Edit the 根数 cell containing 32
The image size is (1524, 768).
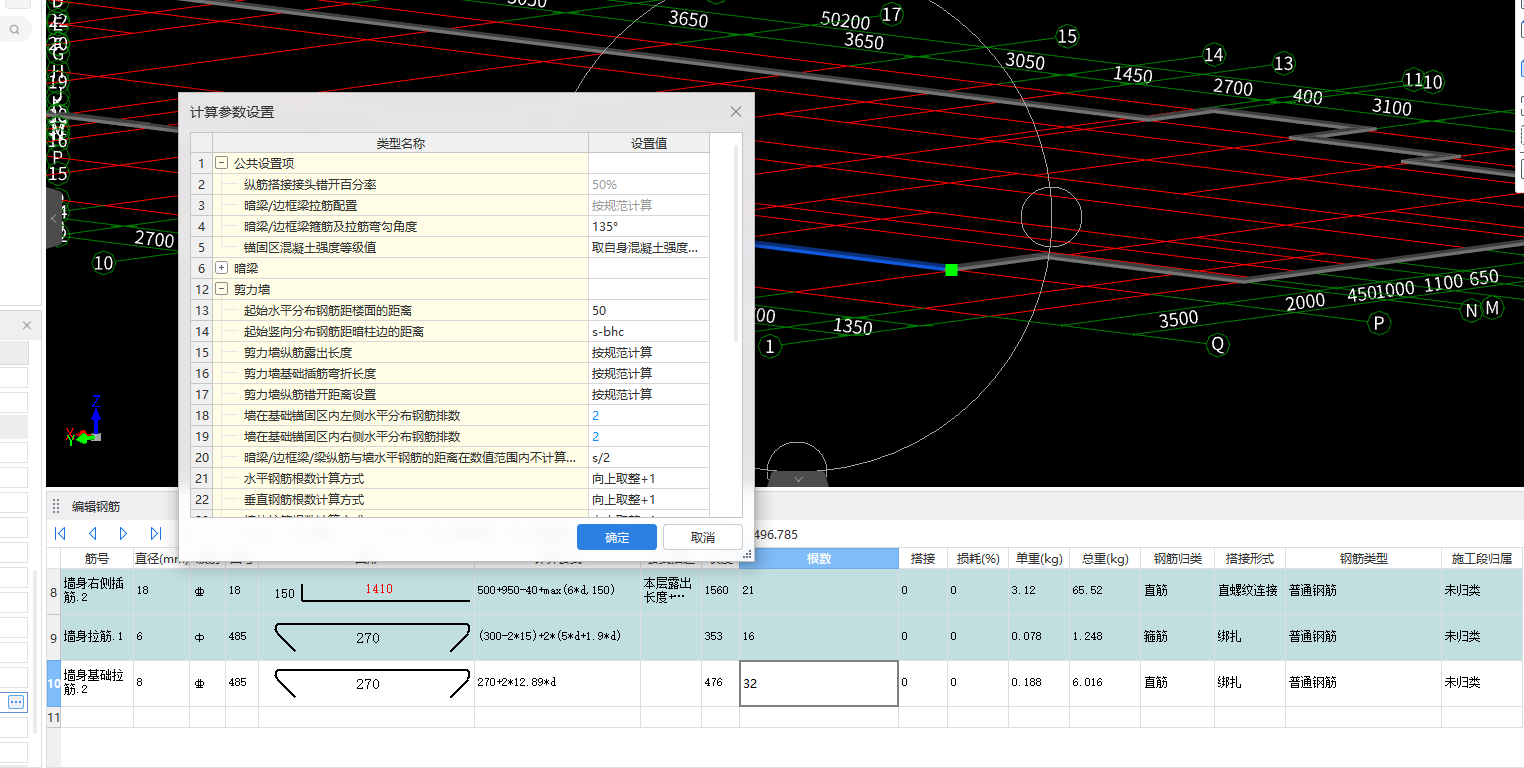(x=819, y=683)
